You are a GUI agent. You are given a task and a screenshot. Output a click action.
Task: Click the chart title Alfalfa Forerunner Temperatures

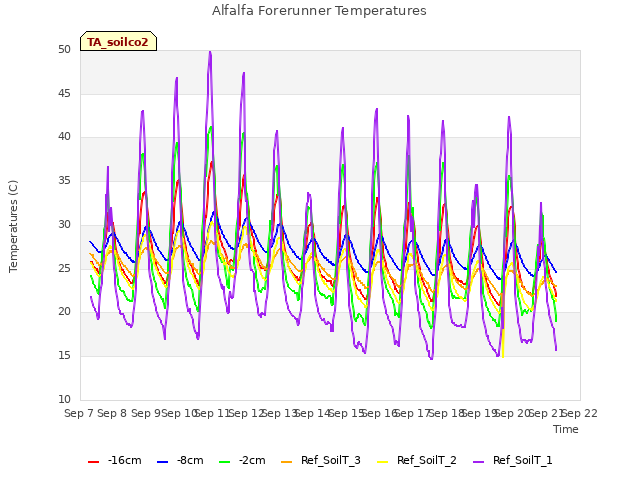[x=319, y=11]
